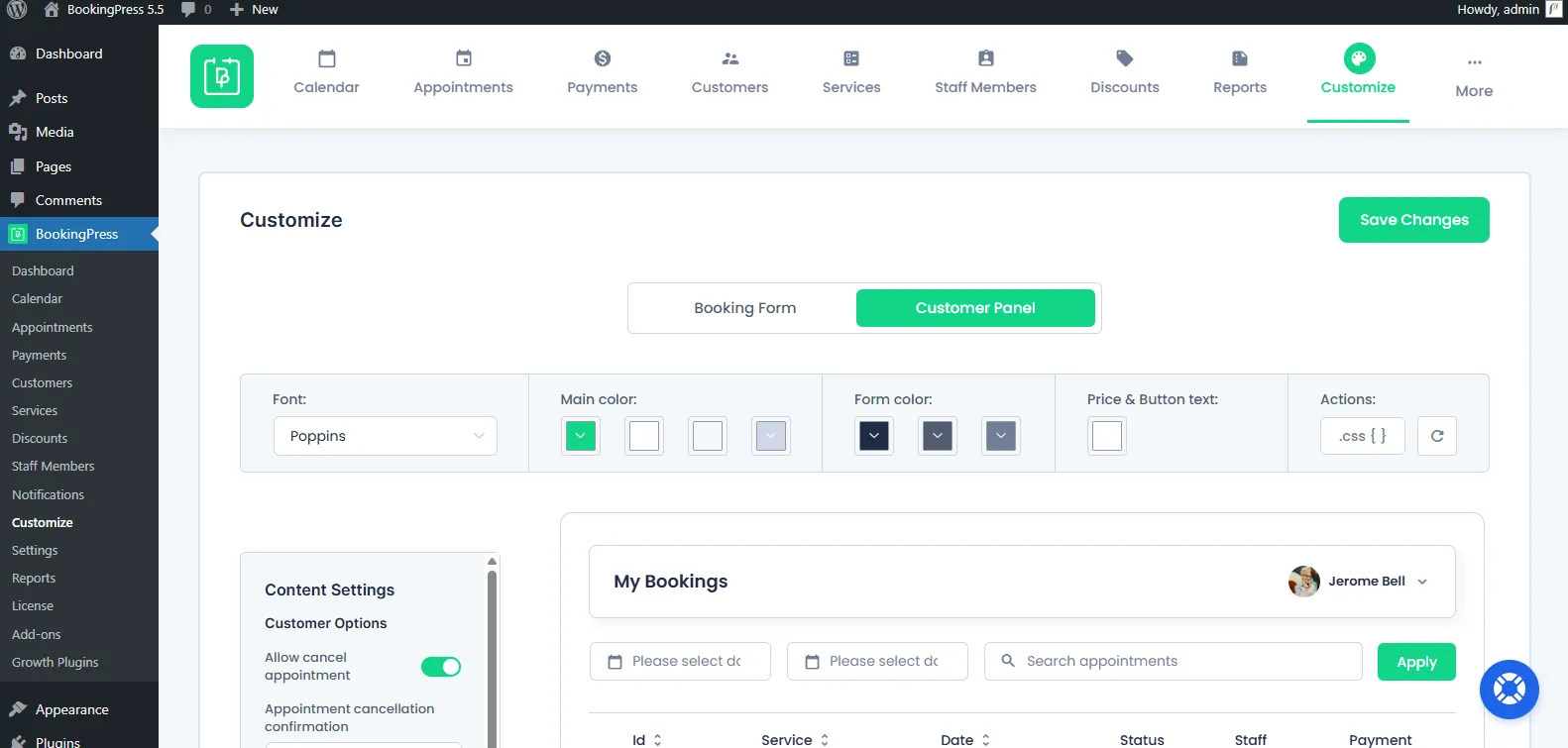Switch to the Customer Panel tab
1568x748 pixels.
pos(975,308)
